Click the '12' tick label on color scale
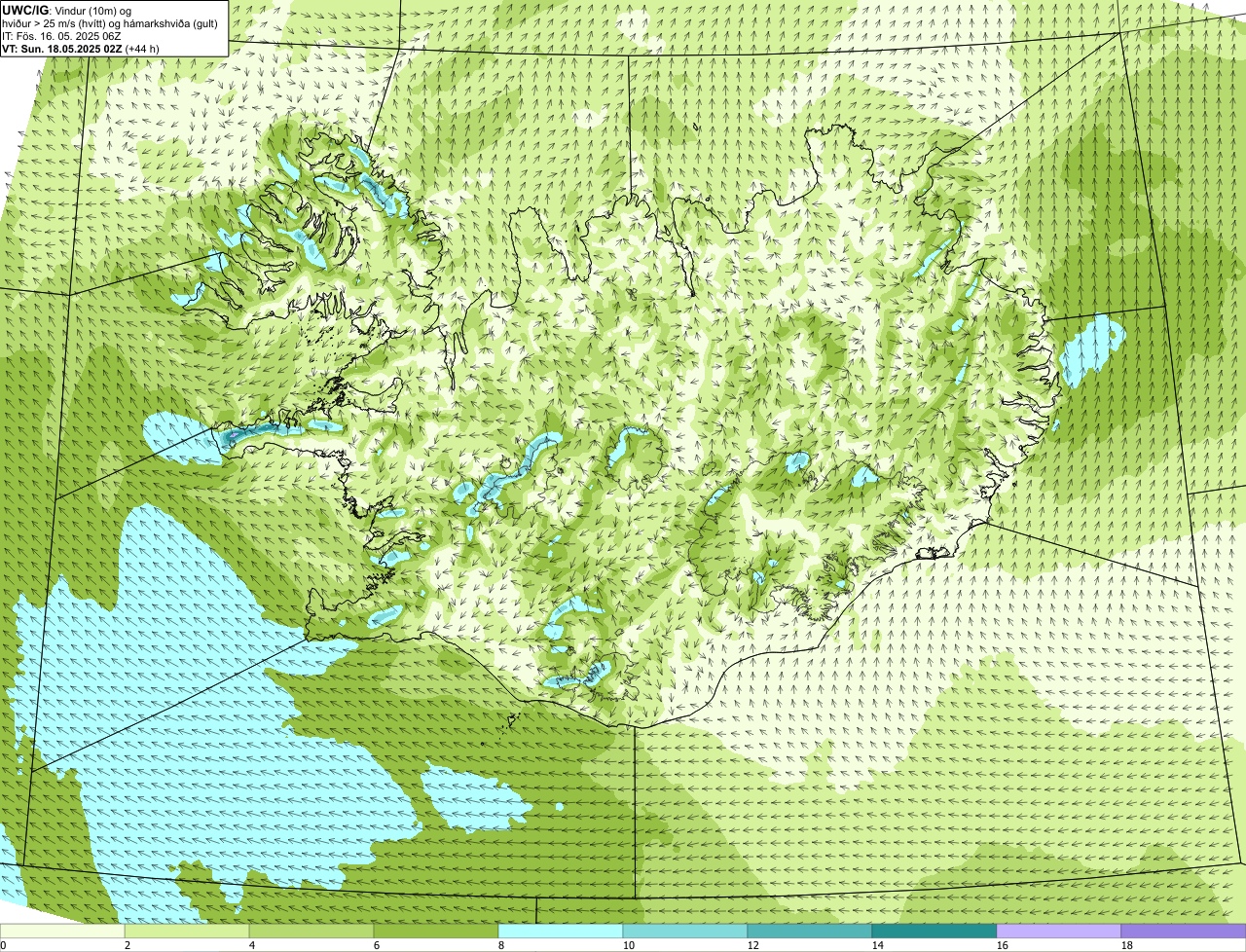Screen dimensions: 1246x952 pos(753,945)
